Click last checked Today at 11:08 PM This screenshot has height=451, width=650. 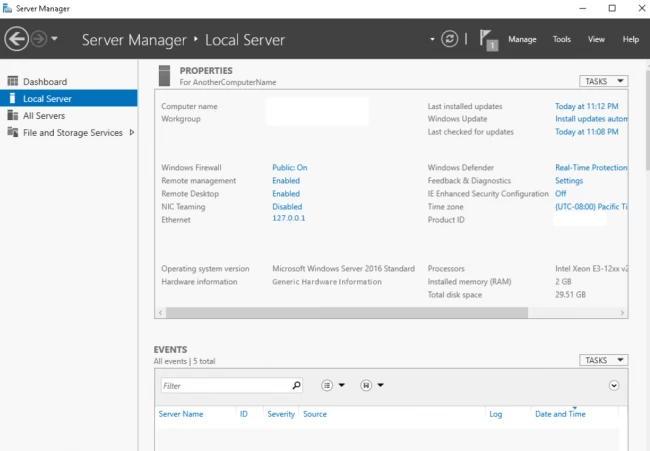[x=587, y=132]
